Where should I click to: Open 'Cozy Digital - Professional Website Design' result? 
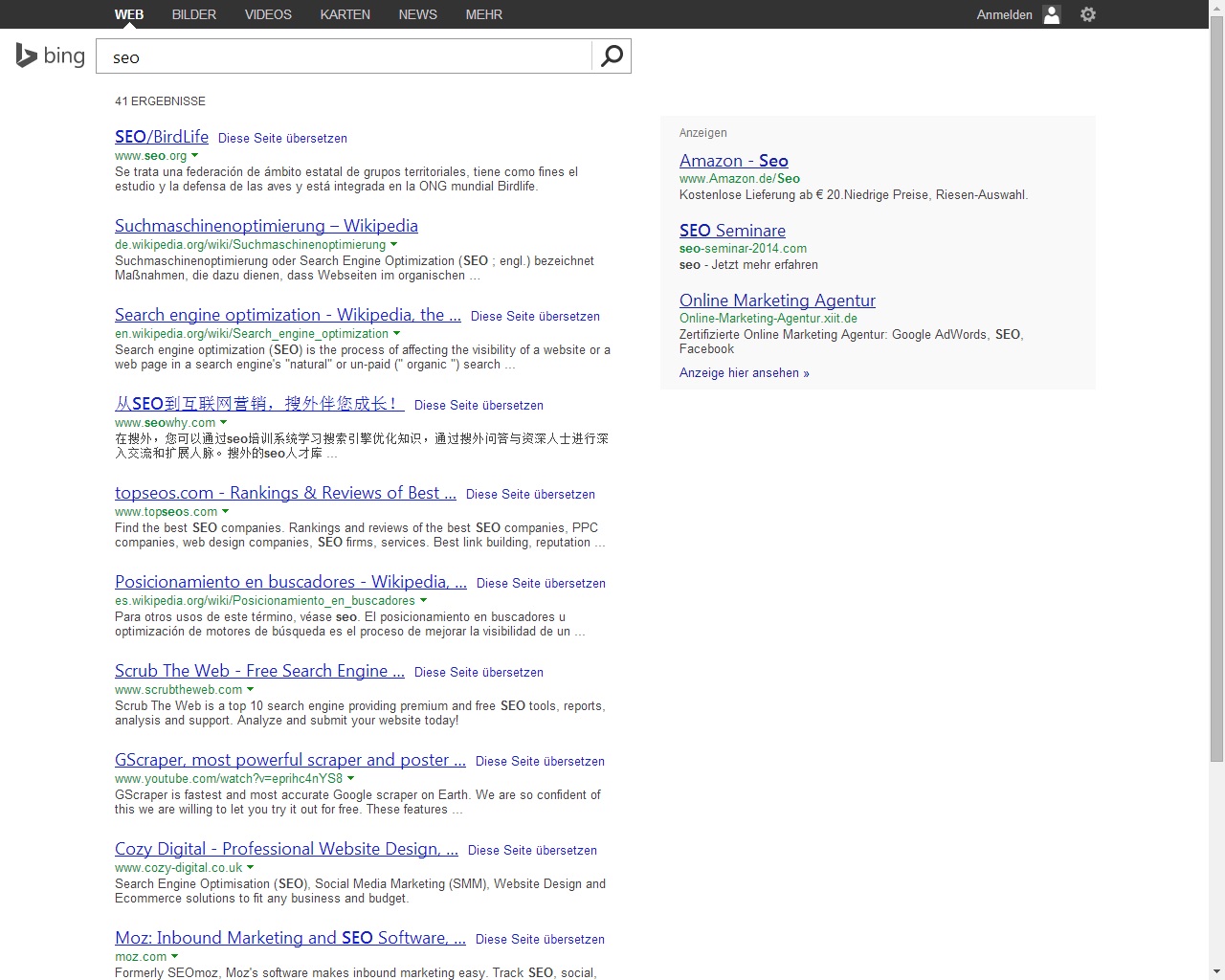tap(286, 849)
